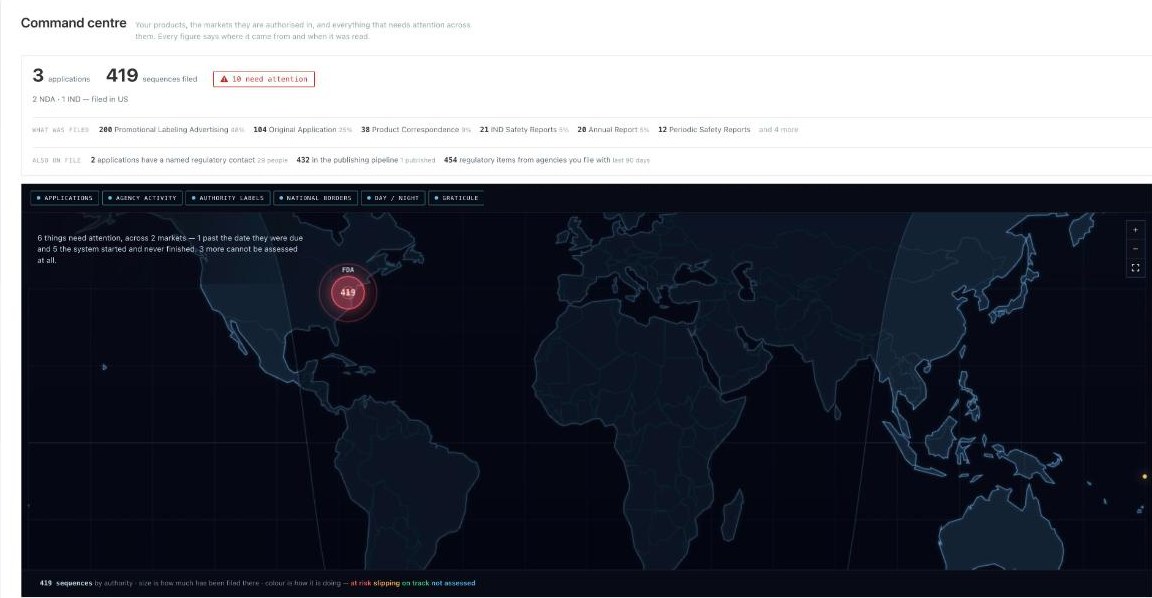Click 104 Original Application entry
This screenshot has width=1152, height=598.
pyautogui.click(x=303, y=129)
